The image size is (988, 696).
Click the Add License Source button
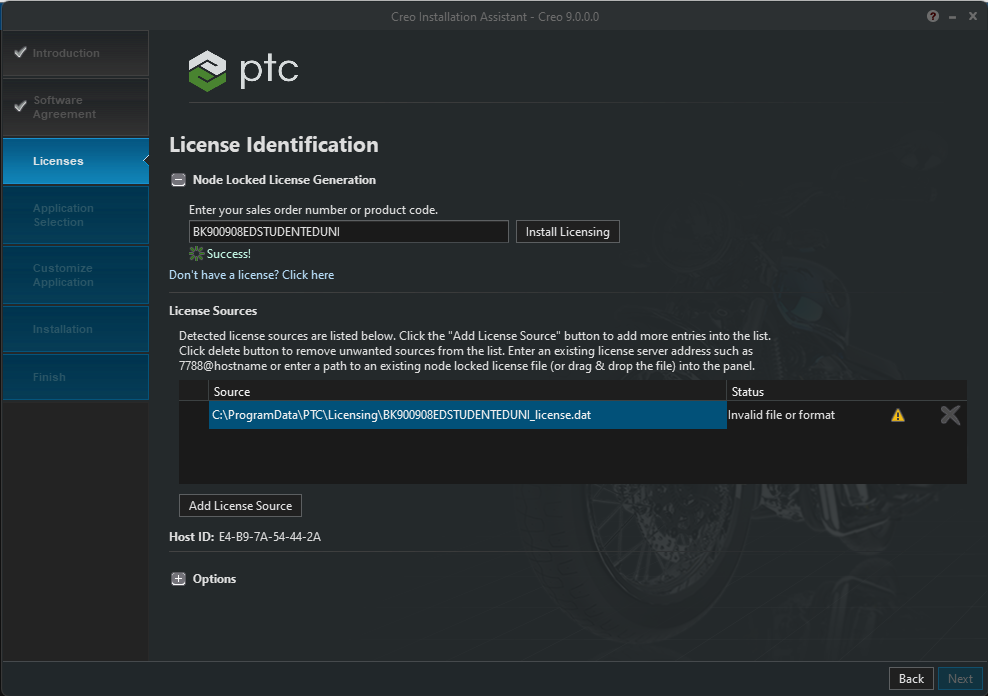coord(240,505)
